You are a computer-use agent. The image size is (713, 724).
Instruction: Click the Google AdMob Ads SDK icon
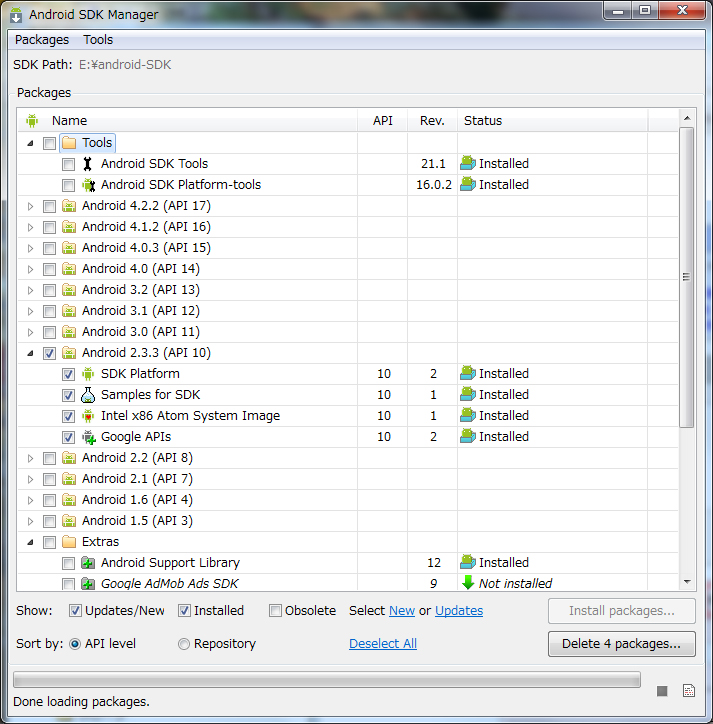tap(88, 584)
